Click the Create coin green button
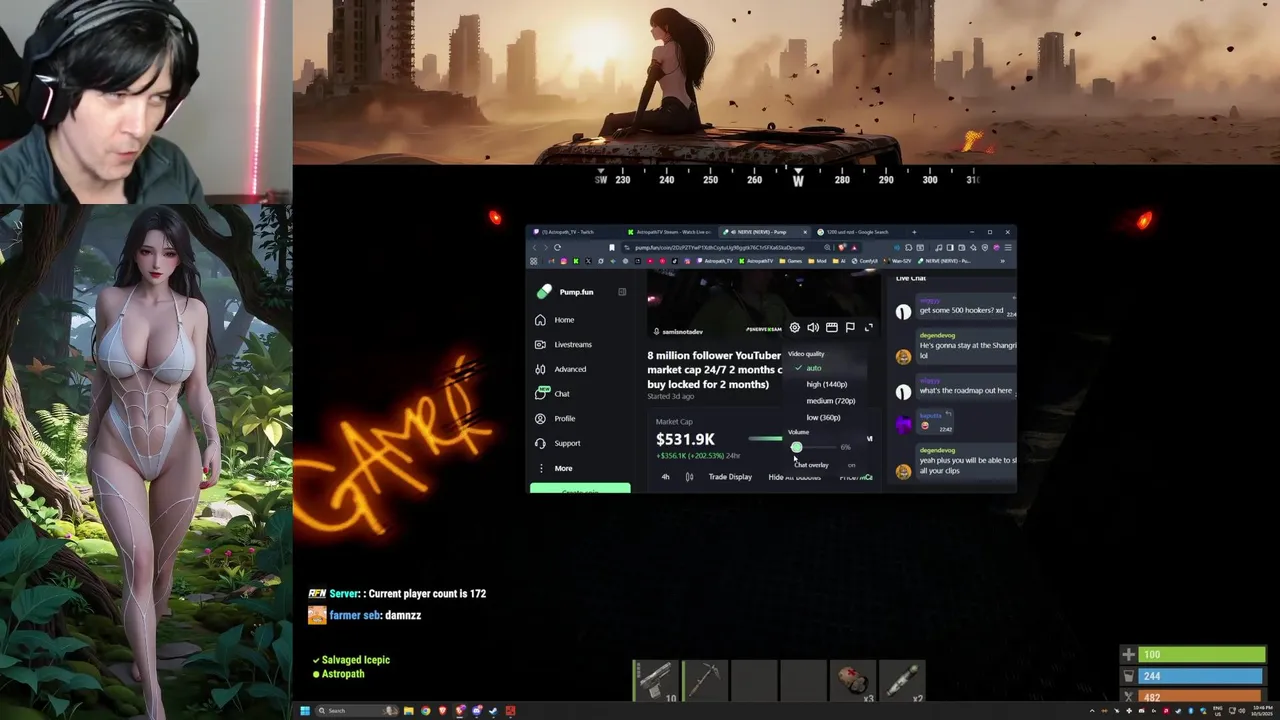This screenshot has height=720, width=1280. [x=580, y=489]
